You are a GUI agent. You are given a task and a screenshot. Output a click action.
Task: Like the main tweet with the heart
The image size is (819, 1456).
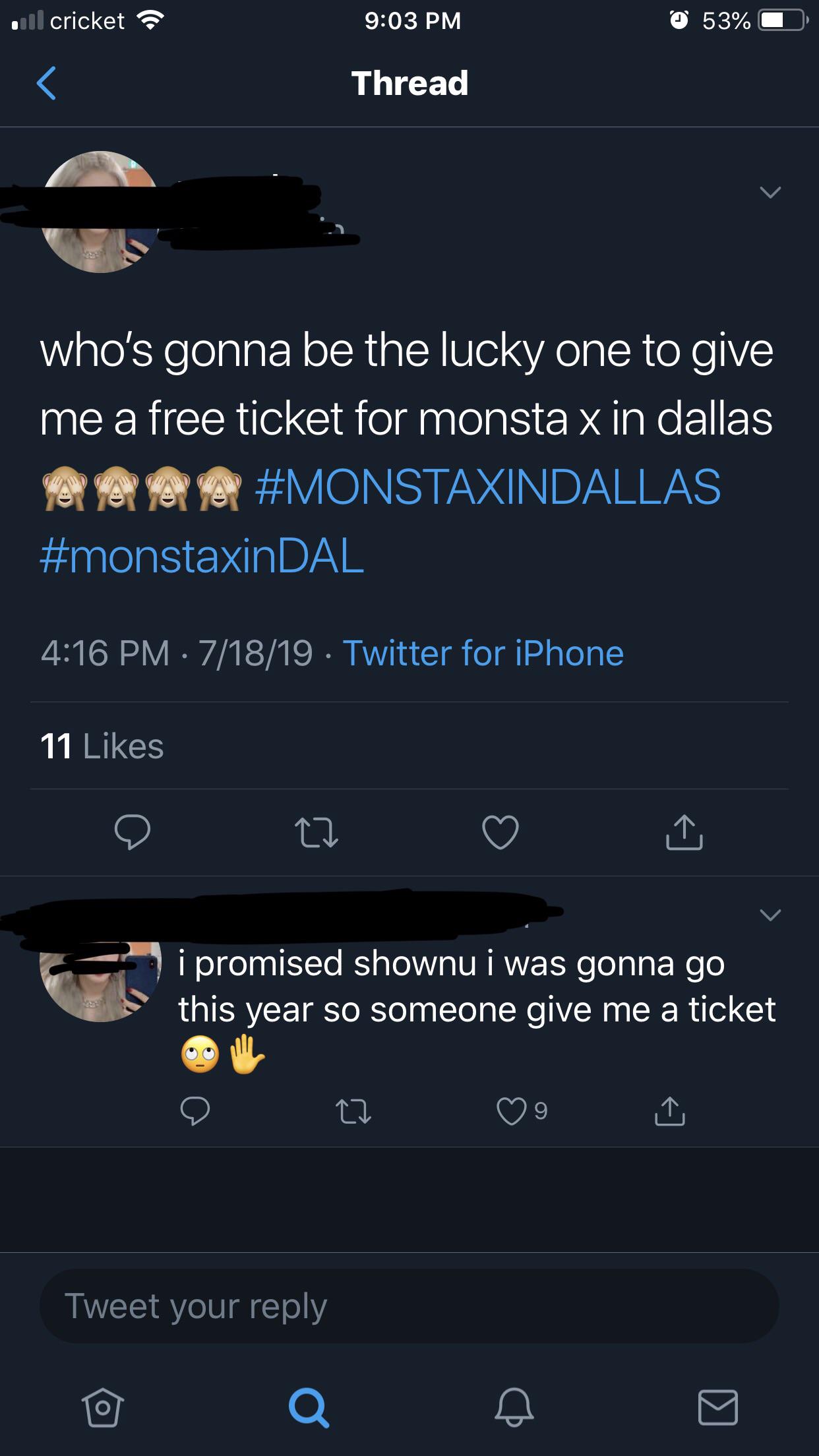pos(501,835)
